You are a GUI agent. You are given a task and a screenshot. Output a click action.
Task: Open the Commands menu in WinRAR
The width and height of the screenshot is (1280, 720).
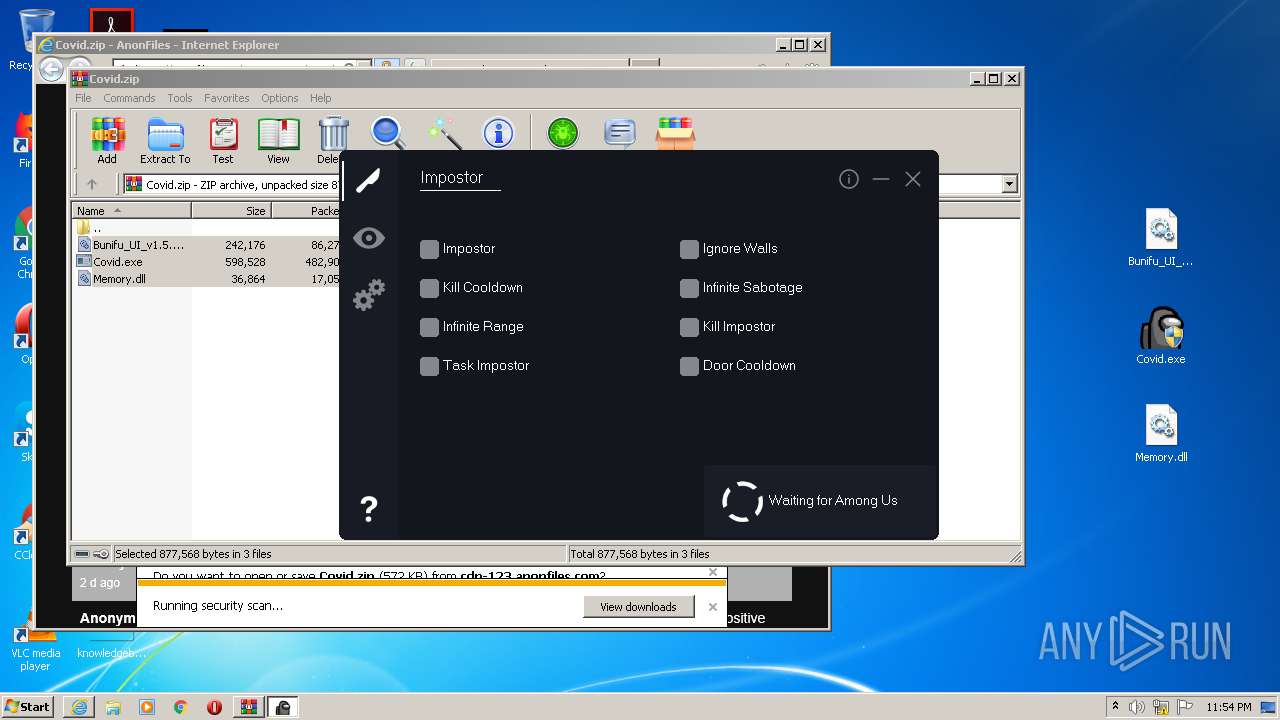tap(129, 98)
